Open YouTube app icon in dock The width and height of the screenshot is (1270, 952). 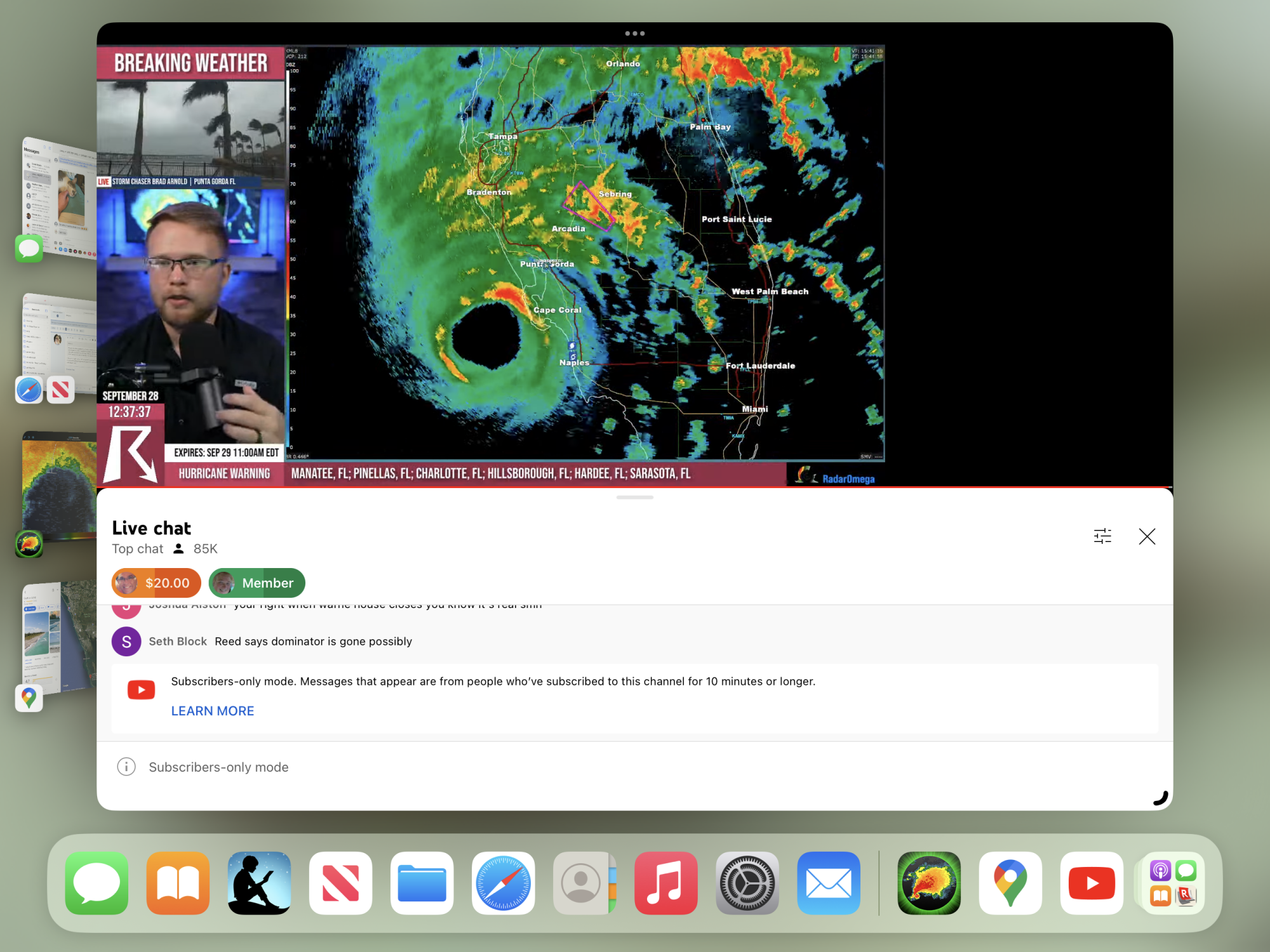[x=1091, y=883]
